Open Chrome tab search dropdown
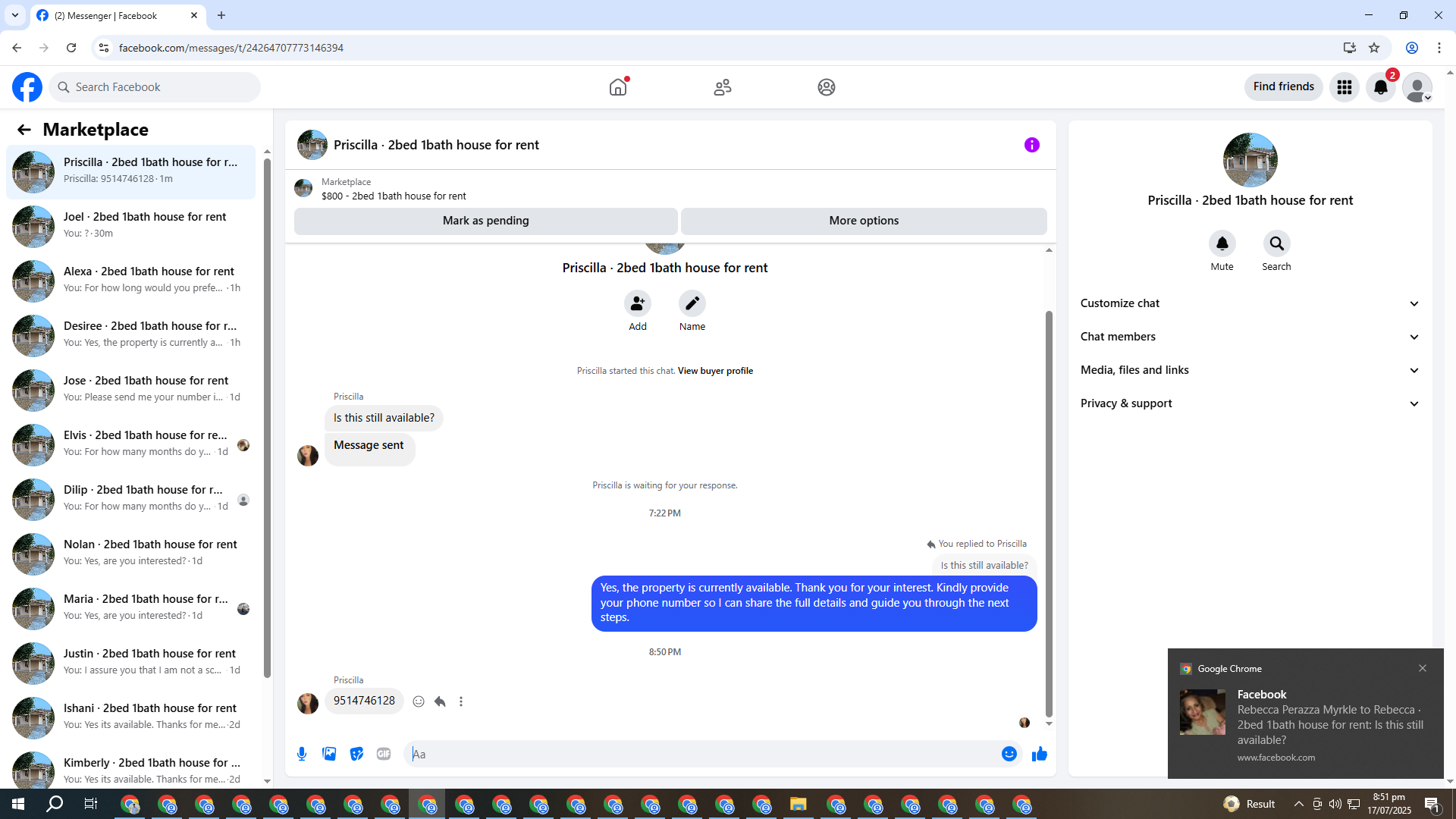Image resolution: width=1456 pixels, height=819 pixels. [15, 15]
